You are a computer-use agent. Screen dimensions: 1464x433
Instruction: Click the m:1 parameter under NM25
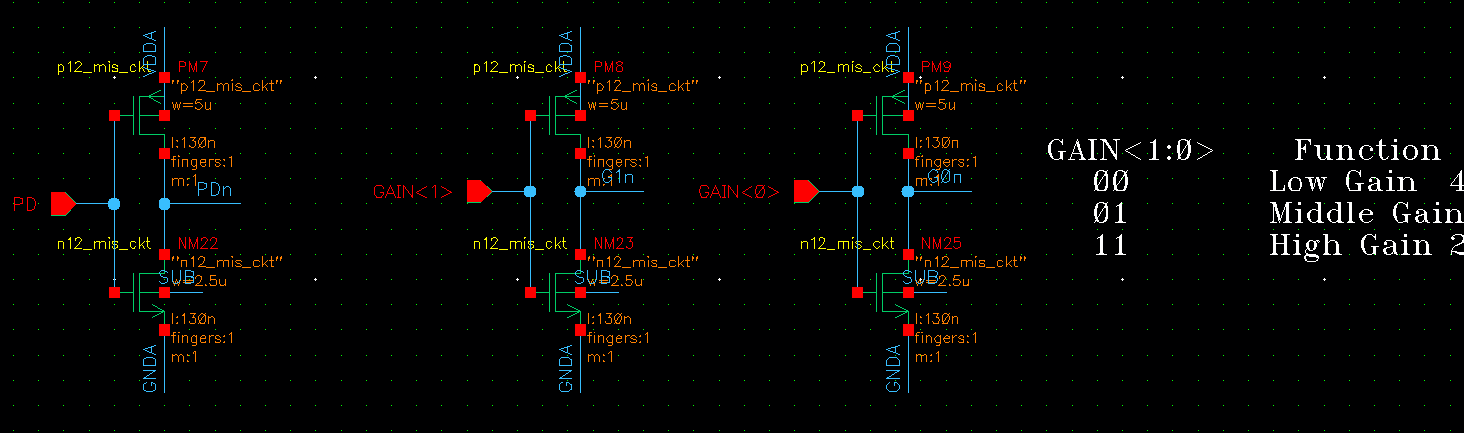929,357
